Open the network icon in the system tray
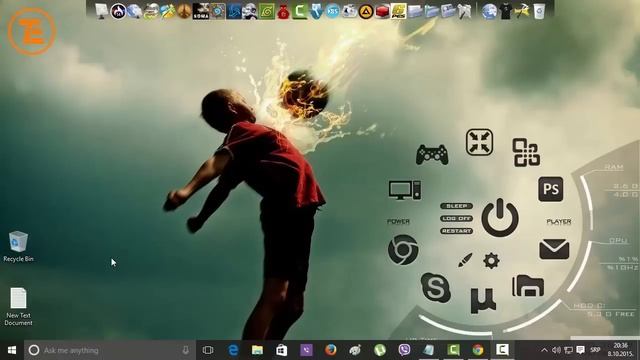Image resolution: width=640 pixels, height=360 pixels. (568, 350)
